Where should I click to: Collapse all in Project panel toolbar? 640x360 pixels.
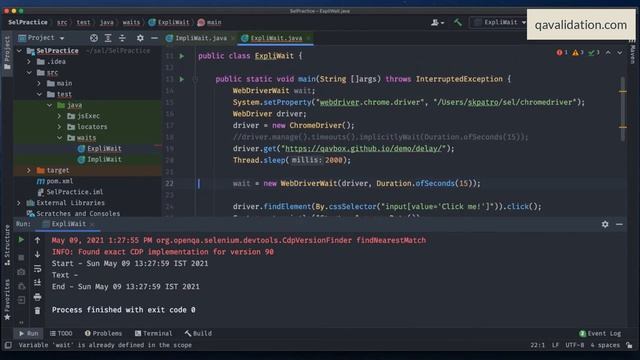point(122,38)
